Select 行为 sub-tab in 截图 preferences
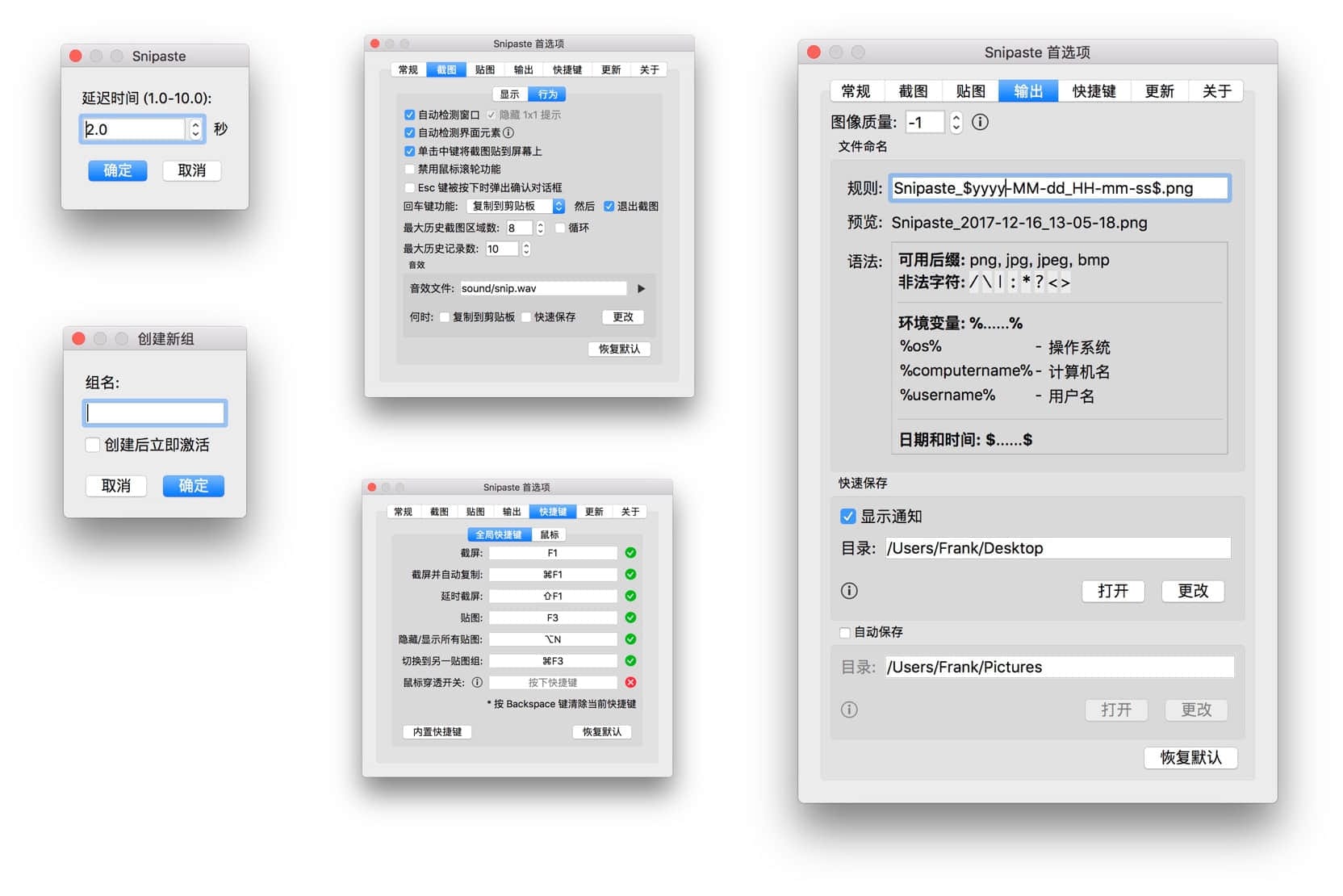This screenshot has width=1343, height=896. 547,94
